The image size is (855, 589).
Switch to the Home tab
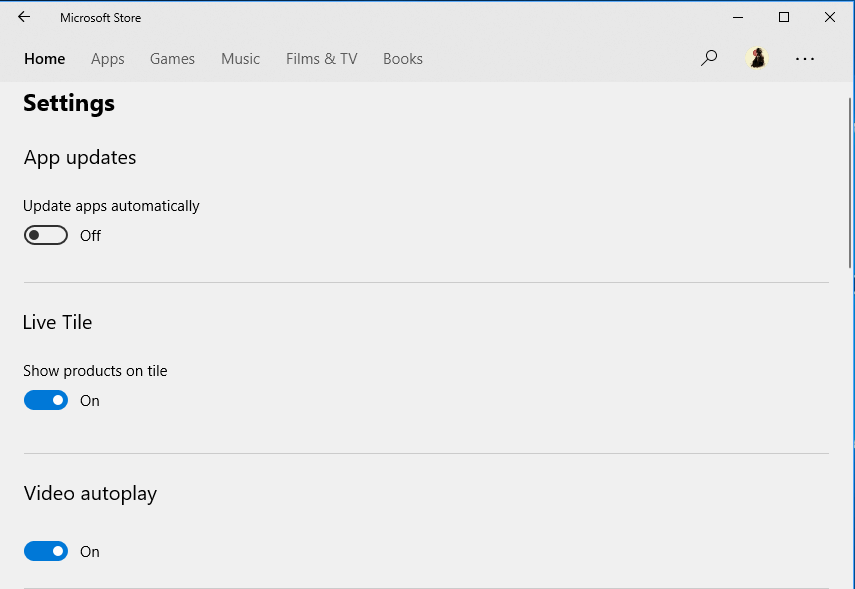click(45, 58)
